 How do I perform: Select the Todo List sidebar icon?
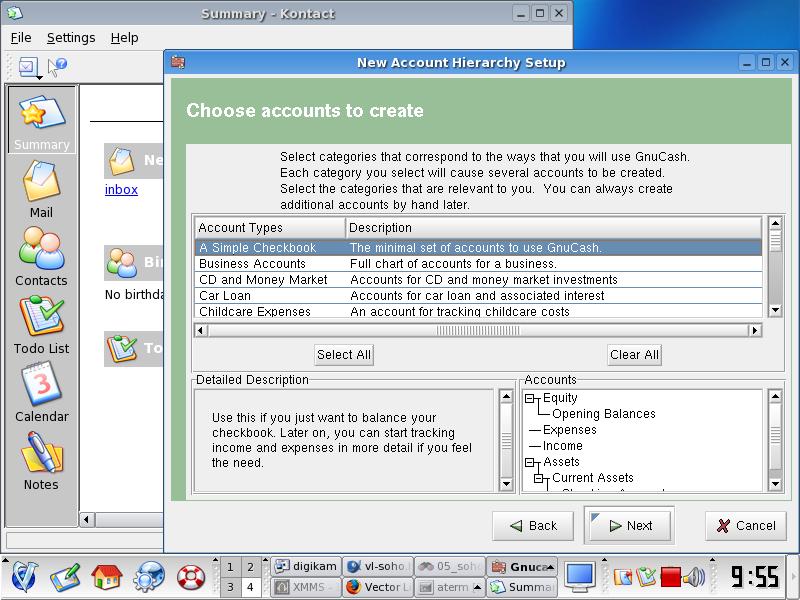[x=41, y=325]
